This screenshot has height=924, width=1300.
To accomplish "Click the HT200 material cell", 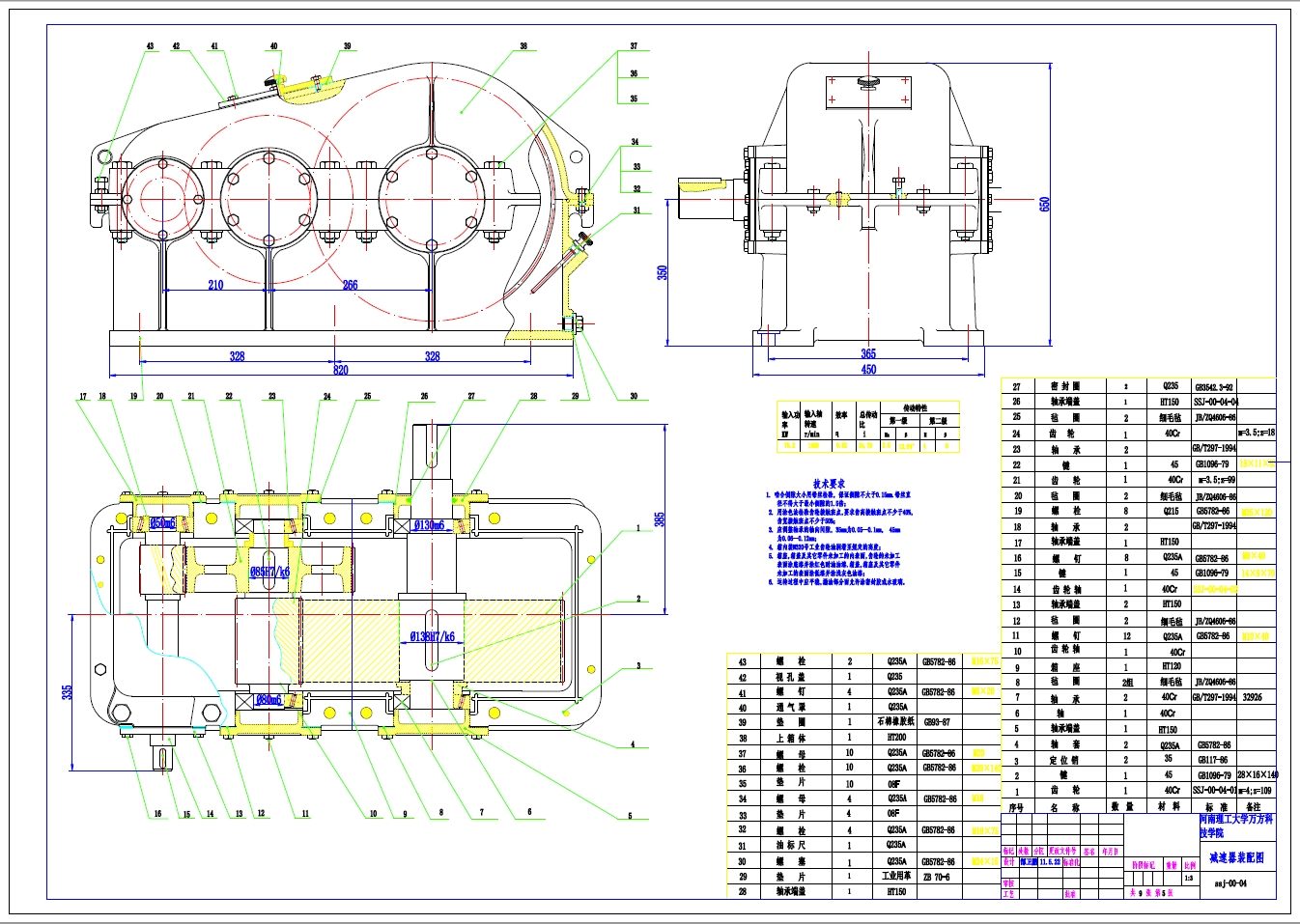I will click(896, 738).
